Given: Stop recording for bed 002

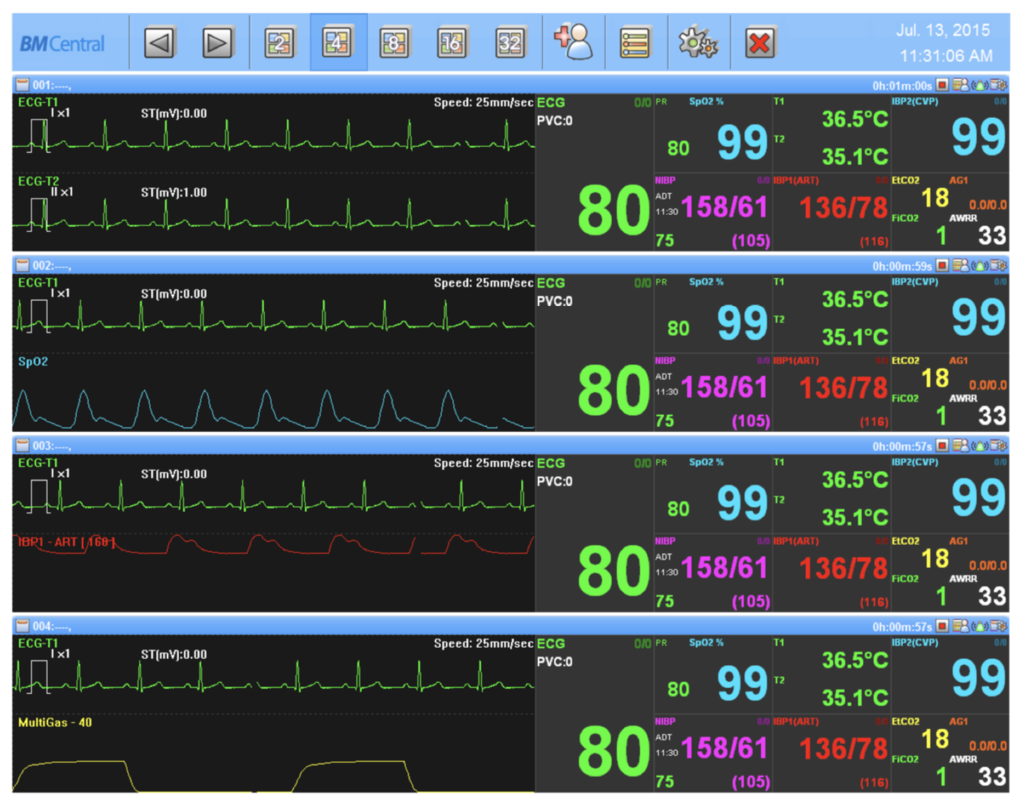Looking at the screenshot, I should 942,265.
